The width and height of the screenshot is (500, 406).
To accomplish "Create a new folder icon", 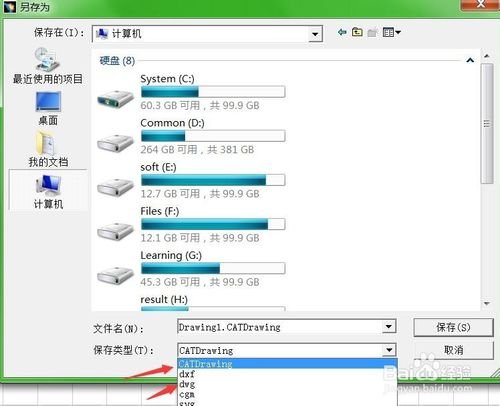I will (x=373, y=32).
